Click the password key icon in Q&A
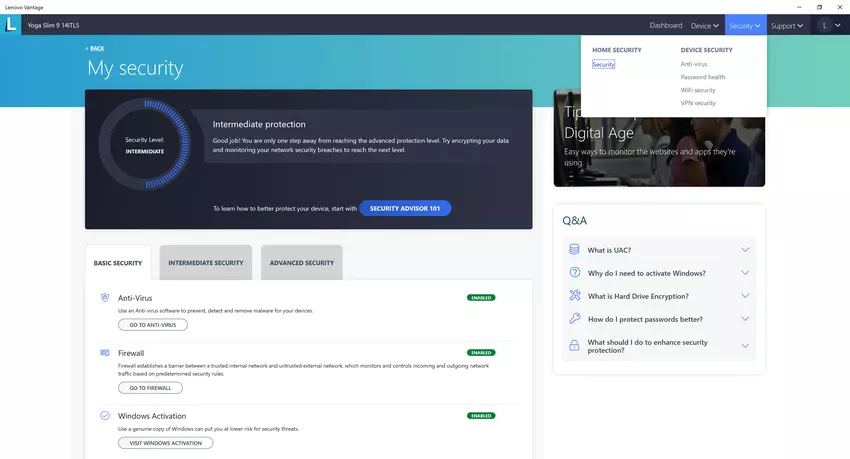 (574, 319)
